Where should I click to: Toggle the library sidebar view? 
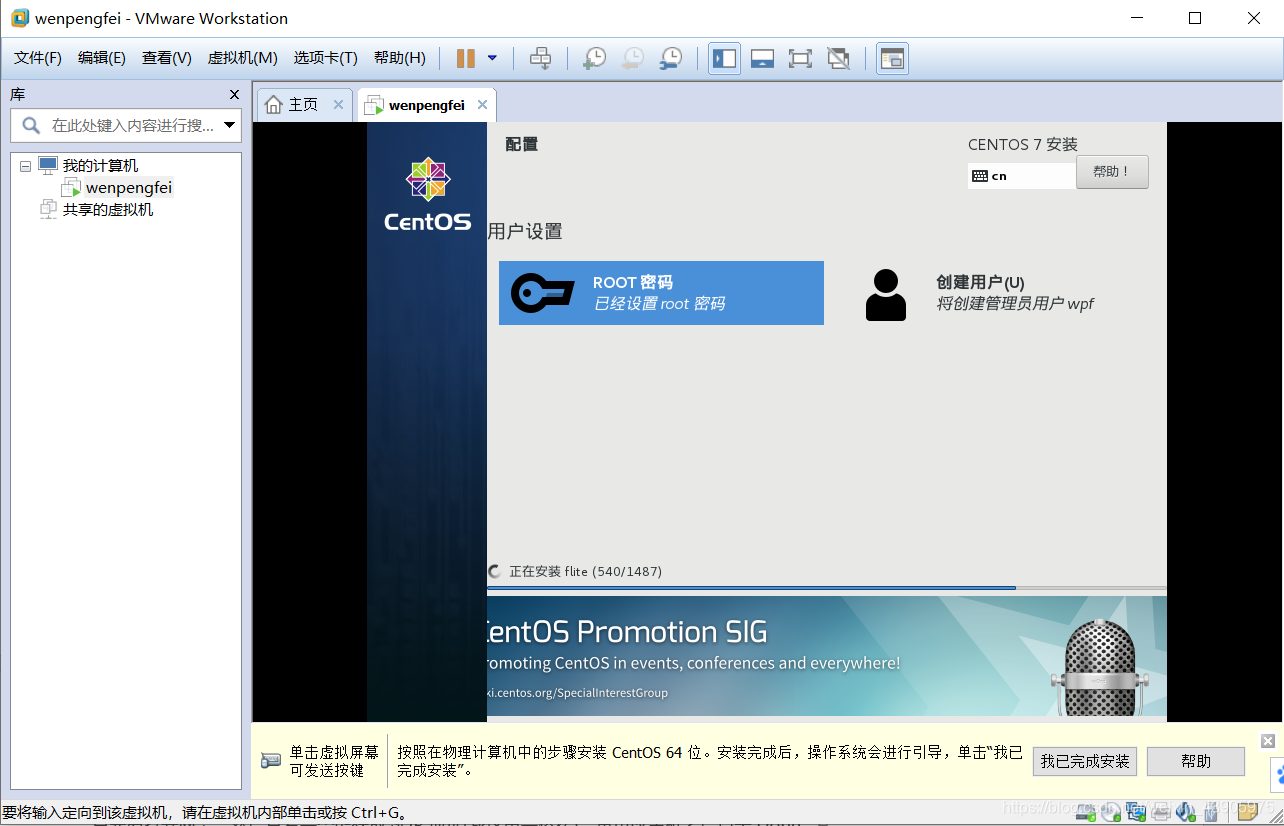[724, 58]
